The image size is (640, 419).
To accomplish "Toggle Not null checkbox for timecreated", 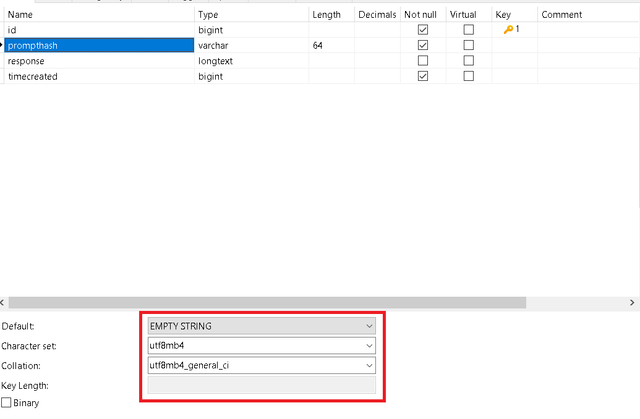I will point(423,76).
